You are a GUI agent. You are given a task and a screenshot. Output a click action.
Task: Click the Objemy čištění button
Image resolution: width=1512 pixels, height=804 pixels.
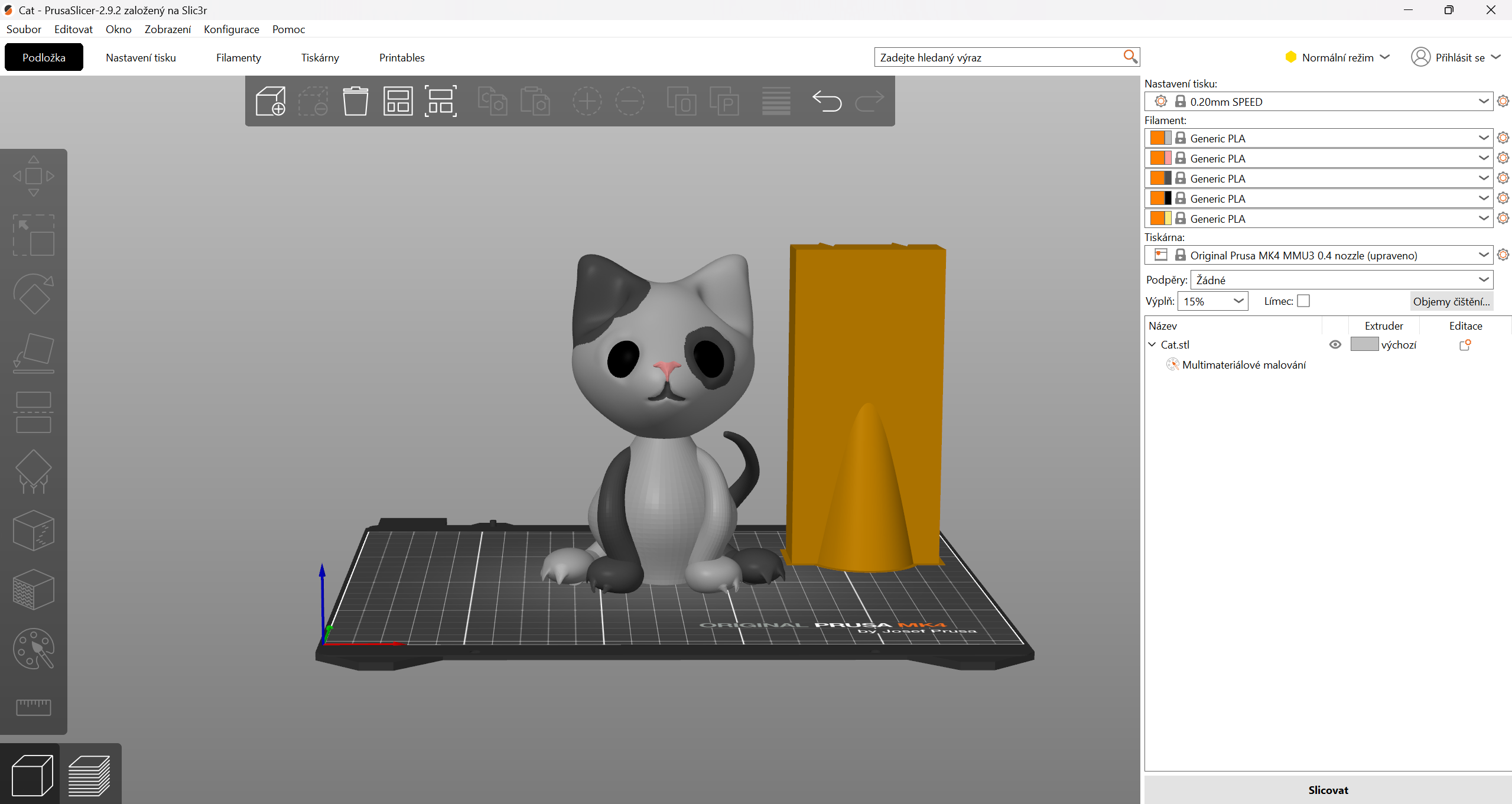(1451, 301)
